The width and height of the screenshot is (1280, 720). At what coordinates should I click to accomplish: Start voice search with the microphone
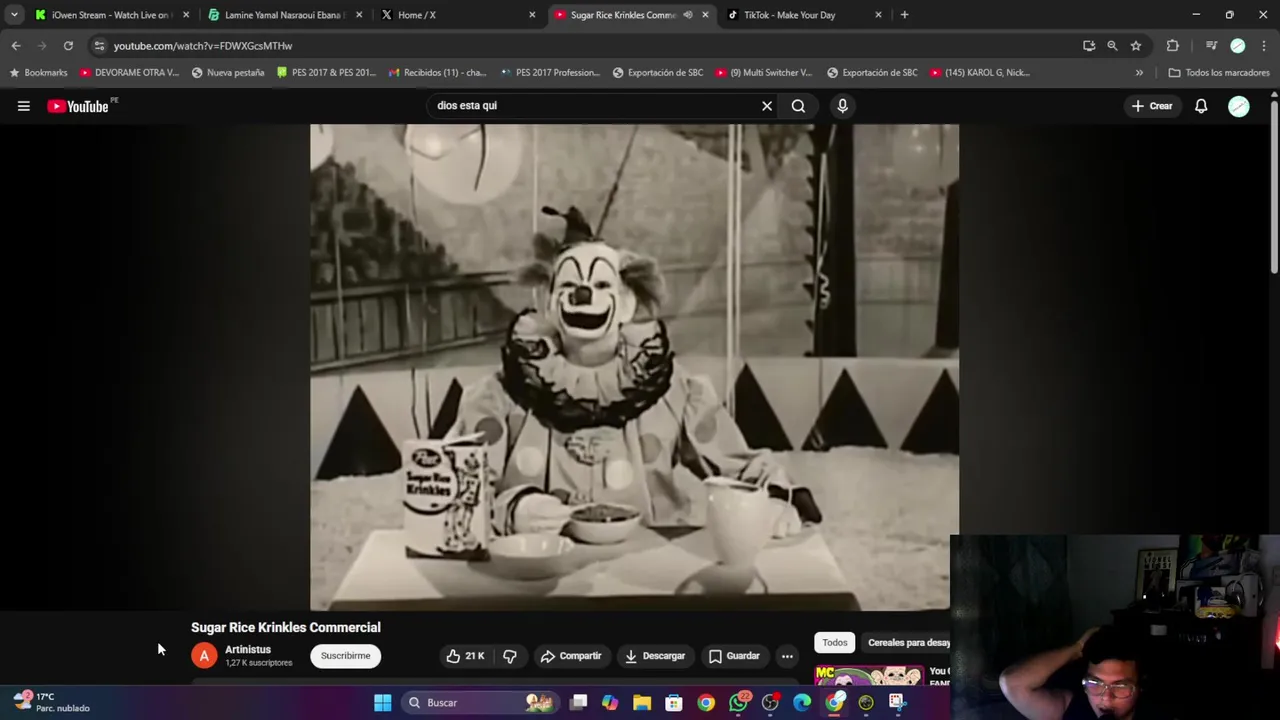click(842, 106)
